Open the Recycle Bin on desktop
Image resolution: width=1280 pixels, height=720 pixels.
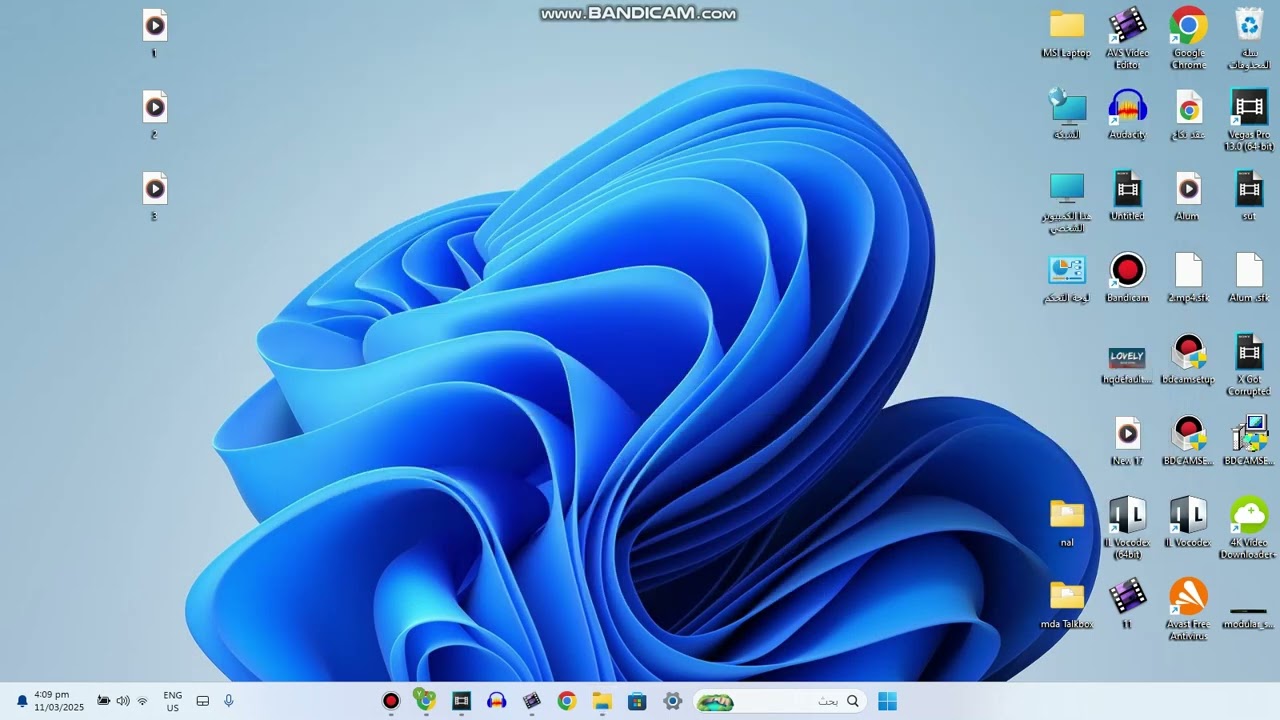1249,38
